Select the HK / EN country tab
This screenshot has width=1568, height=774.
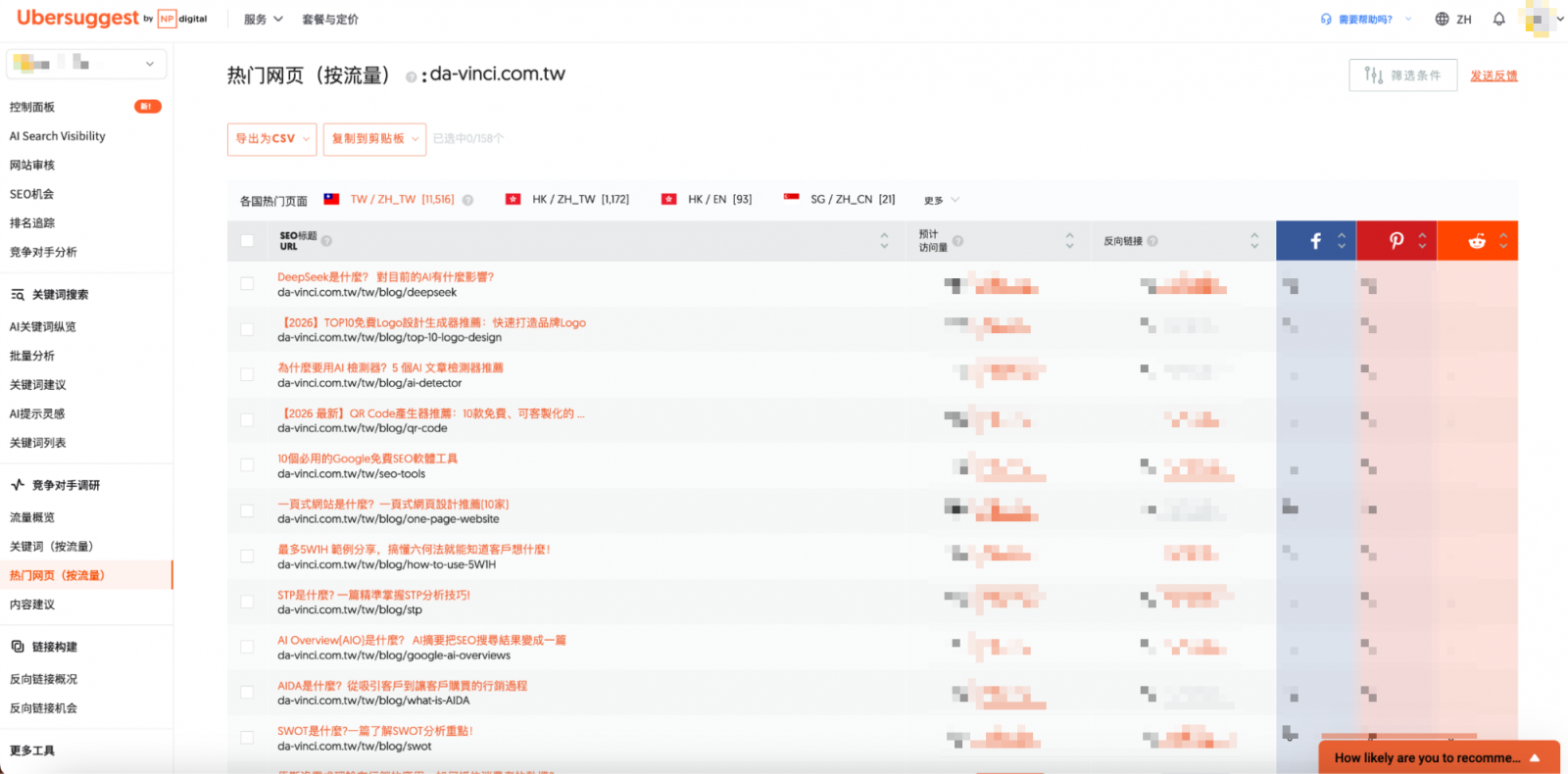point(707,200)
